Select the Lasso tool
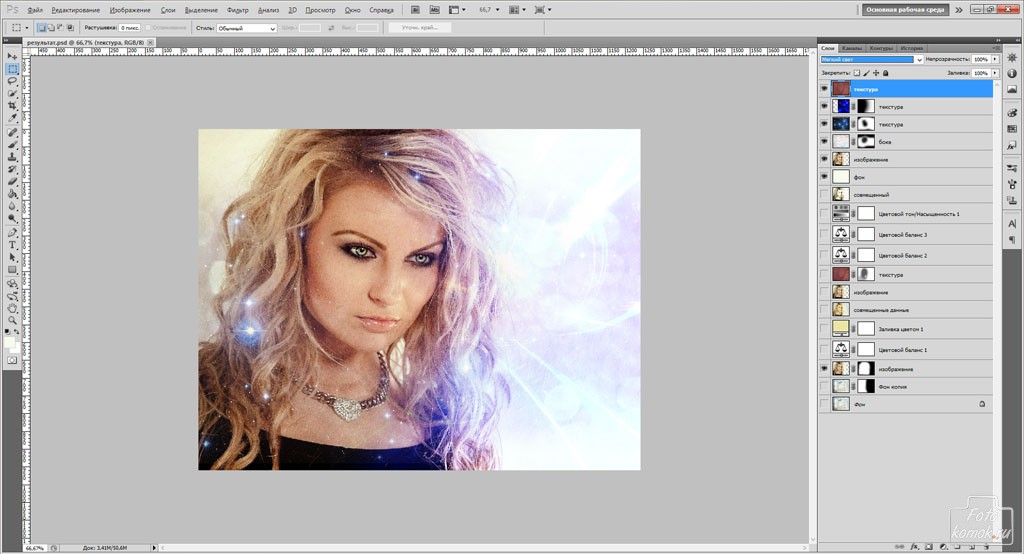 pyautogui.click(x=12, y=81)
